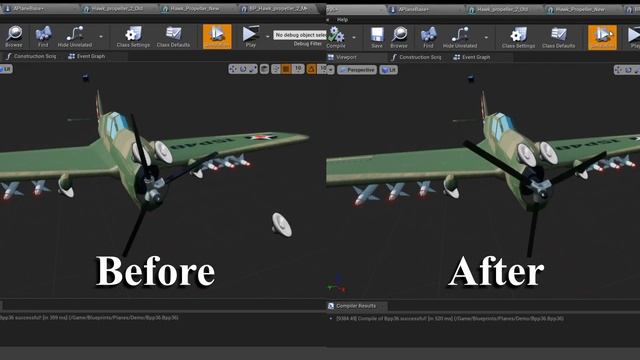Open Compile options arrow in After pane

click(x=354, y=38)
